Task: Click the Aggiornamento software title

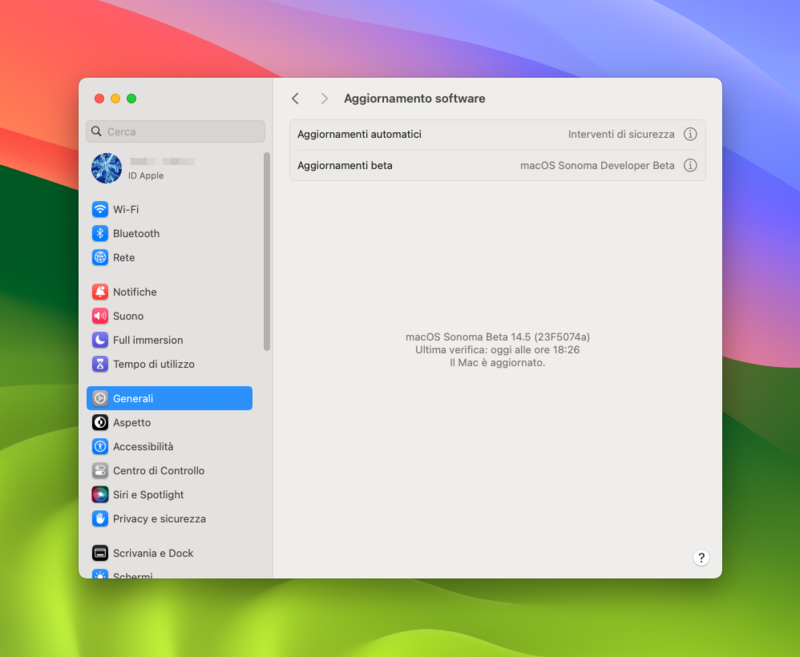Action: 414,98
